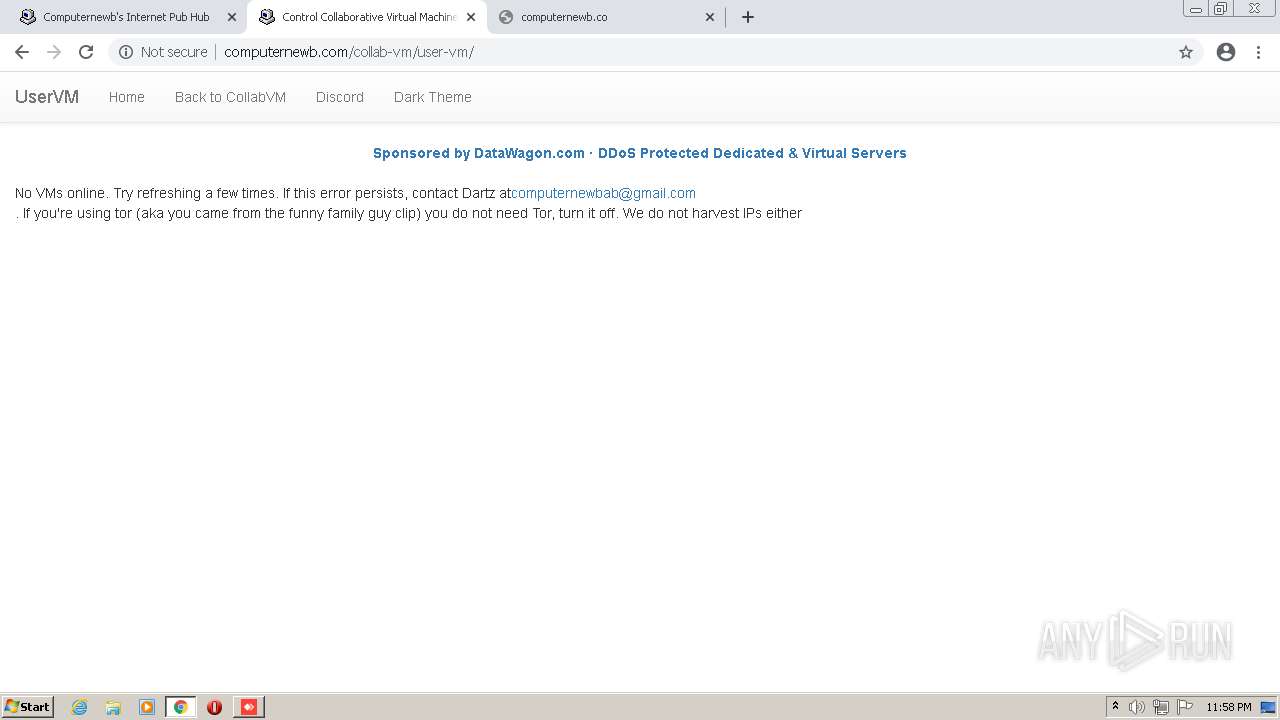This screenshot has height=720, width=1280.
Task: Open the volume speaker tray icon
Action: 1137,707
